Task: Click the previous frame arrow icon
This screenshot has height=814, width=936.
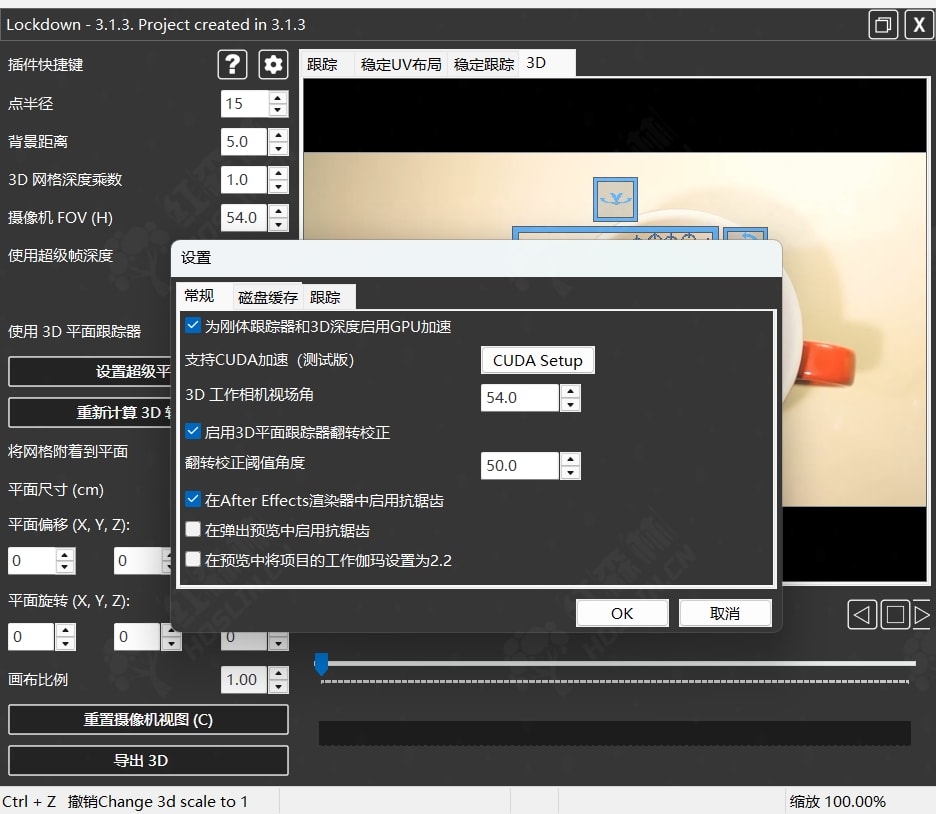Action: tap(861, 615)
